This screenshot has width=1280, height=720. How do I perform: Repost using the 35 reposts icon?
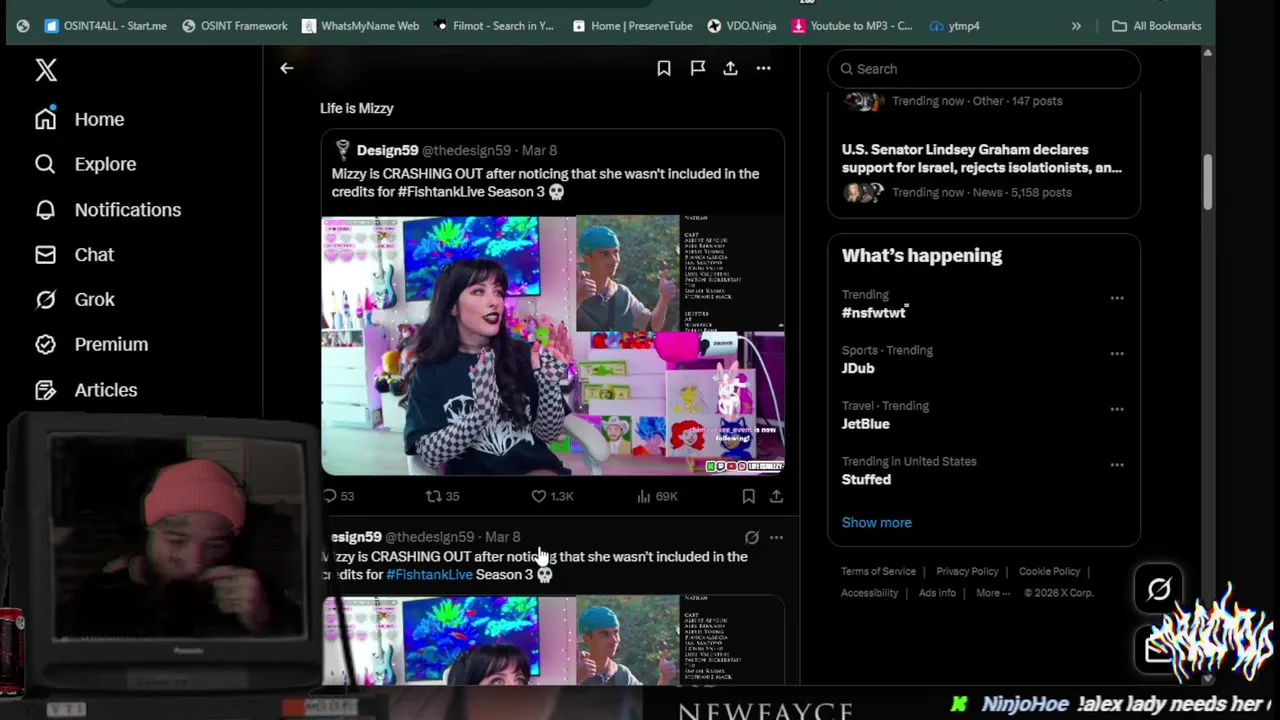tap(442, 496)
